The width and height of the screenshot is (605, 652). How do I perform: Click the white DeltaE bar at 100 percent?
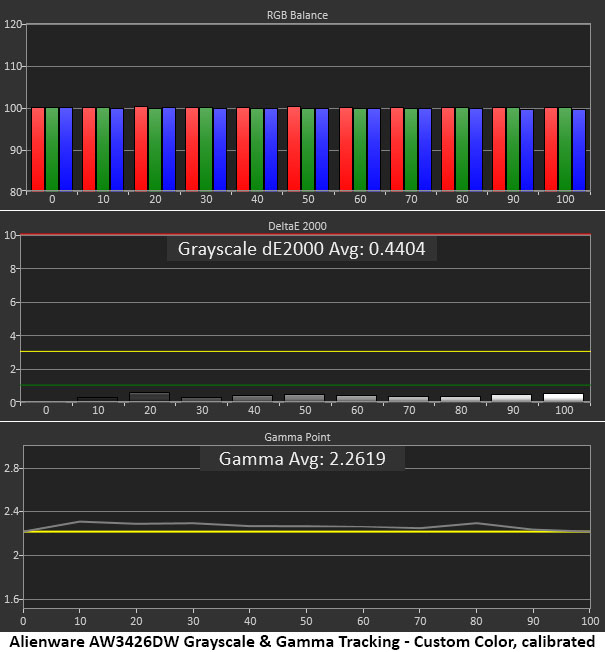[x=563, y=398]
